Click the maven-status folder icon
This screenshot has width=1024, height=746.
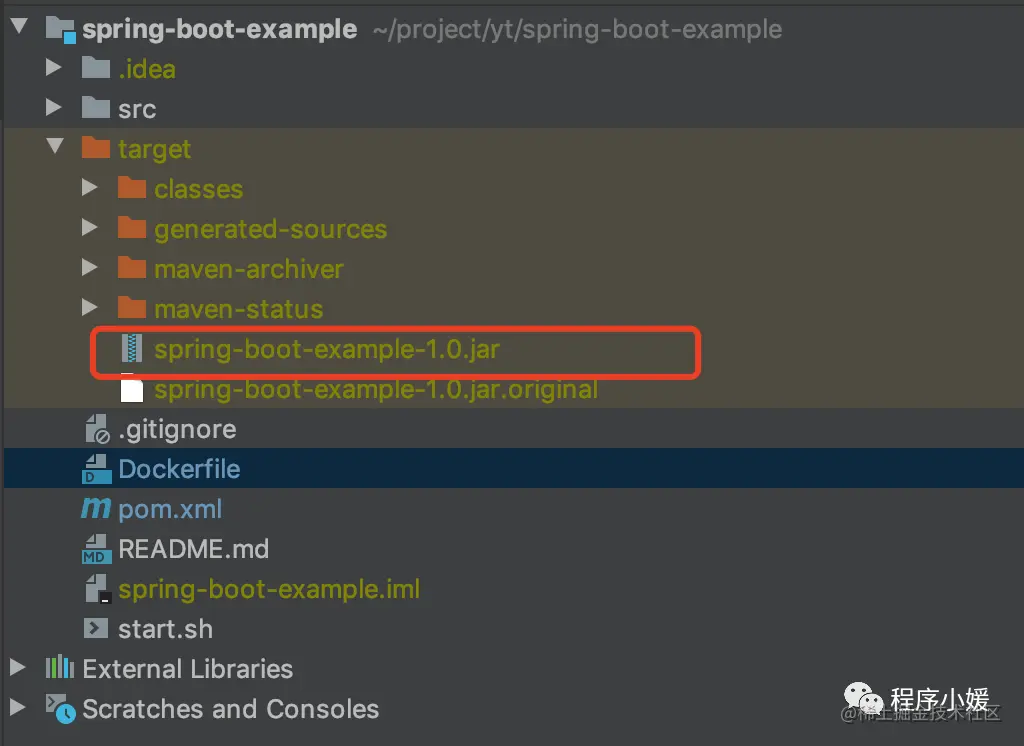point(132,306)
